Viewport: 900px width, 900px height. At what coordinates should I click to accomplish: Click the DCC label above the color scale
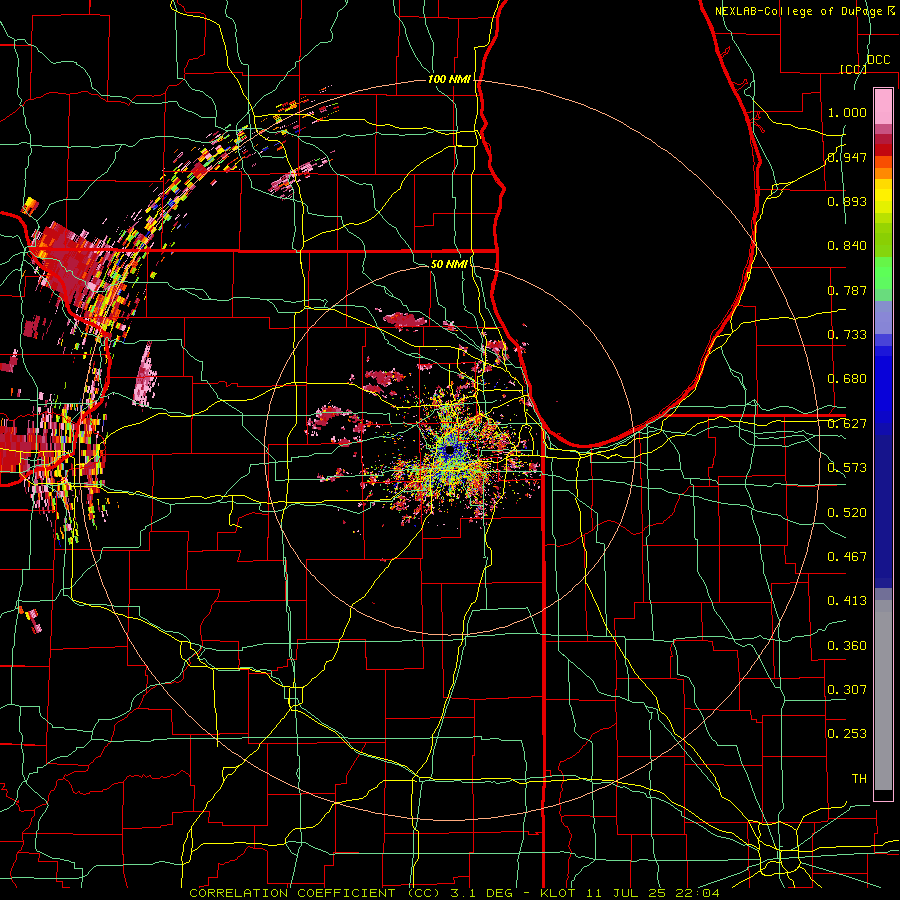click(x=878, y=59)
